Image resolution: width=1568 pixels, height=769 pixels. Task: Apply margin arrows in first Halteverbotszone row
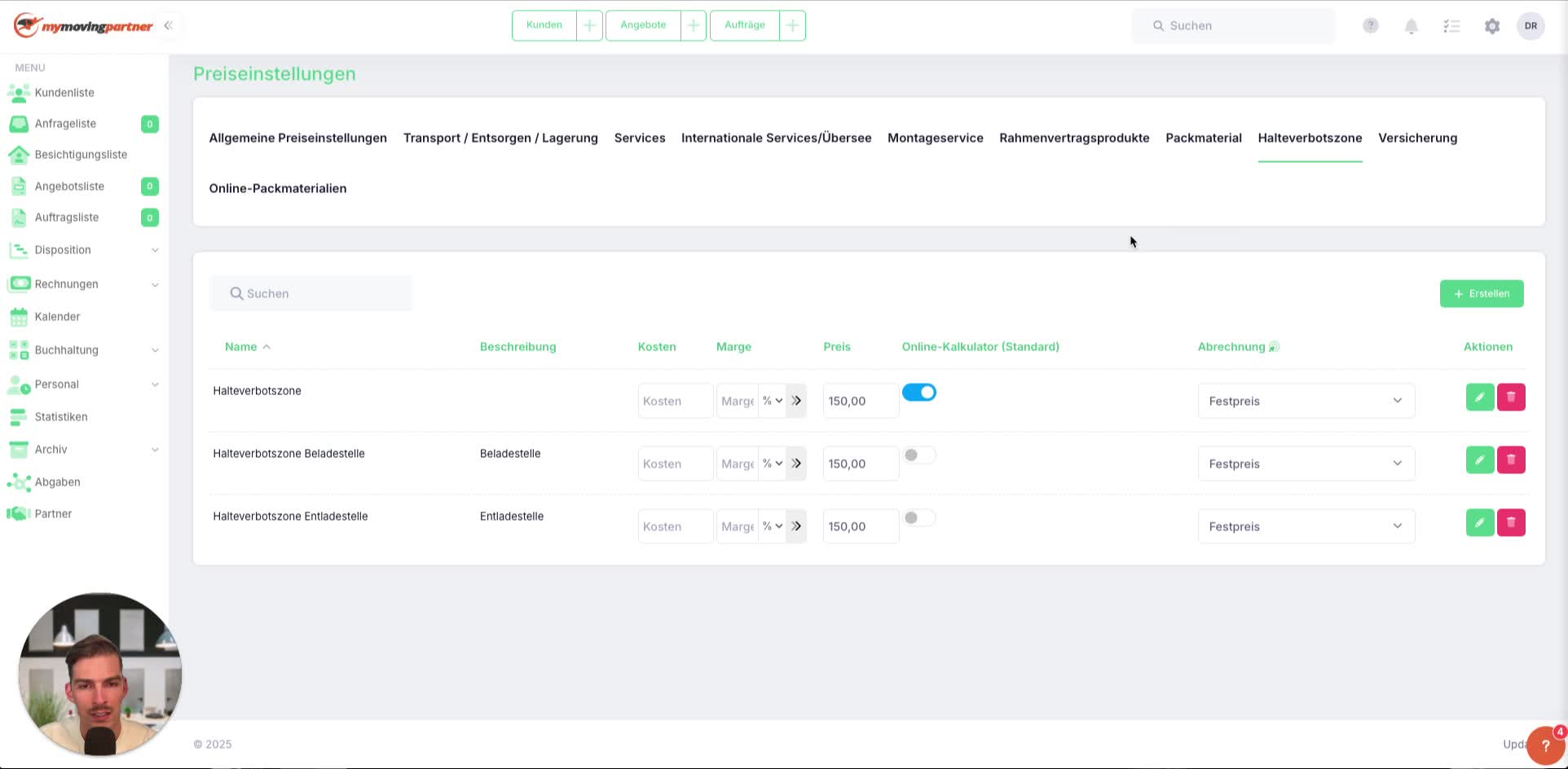796,401
